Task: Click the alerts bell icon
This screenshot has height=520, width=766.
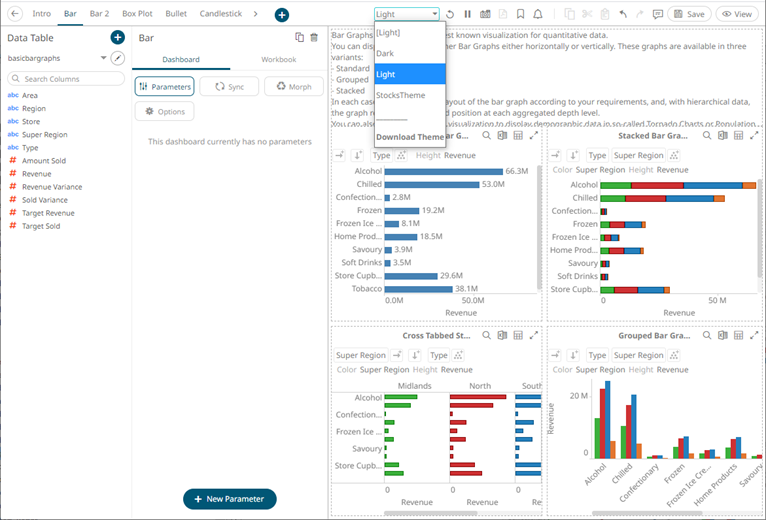Action: (x=539, y=15)
